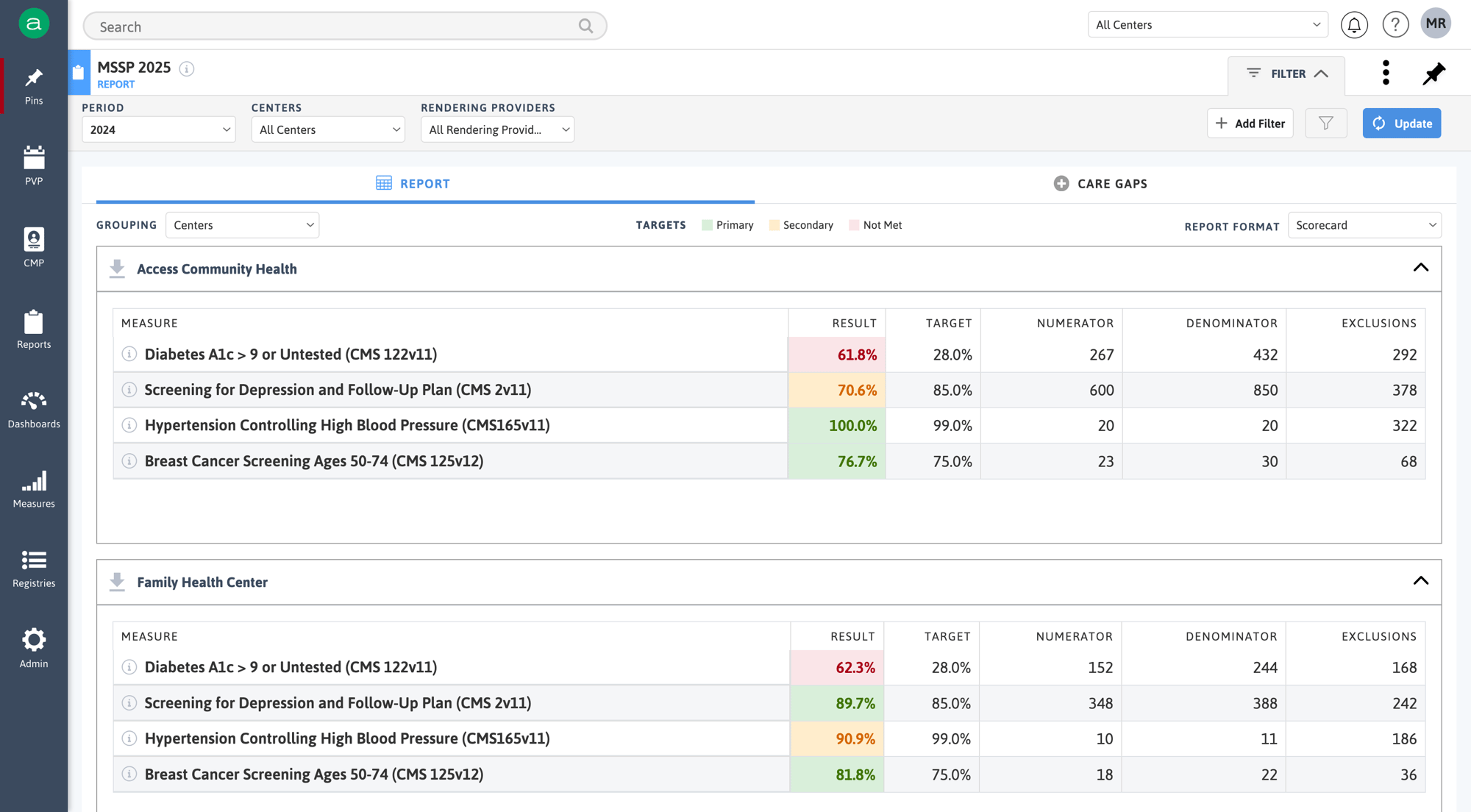Viewport: 1471px width, 812px height.
Task: Click the MSSP 2025 title
Action: click(x=134, y=67)
